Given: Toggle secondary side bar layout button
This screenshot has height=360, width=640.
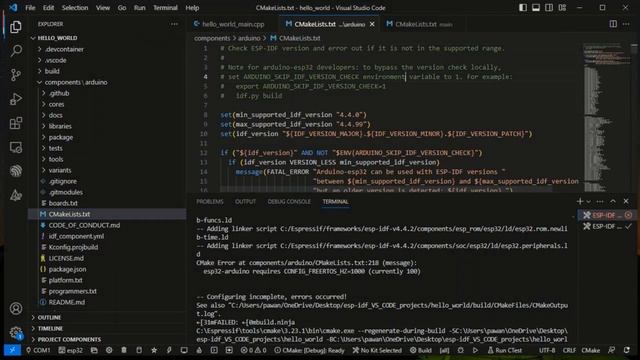Looking at the screenshot, I should coord(549,8).
